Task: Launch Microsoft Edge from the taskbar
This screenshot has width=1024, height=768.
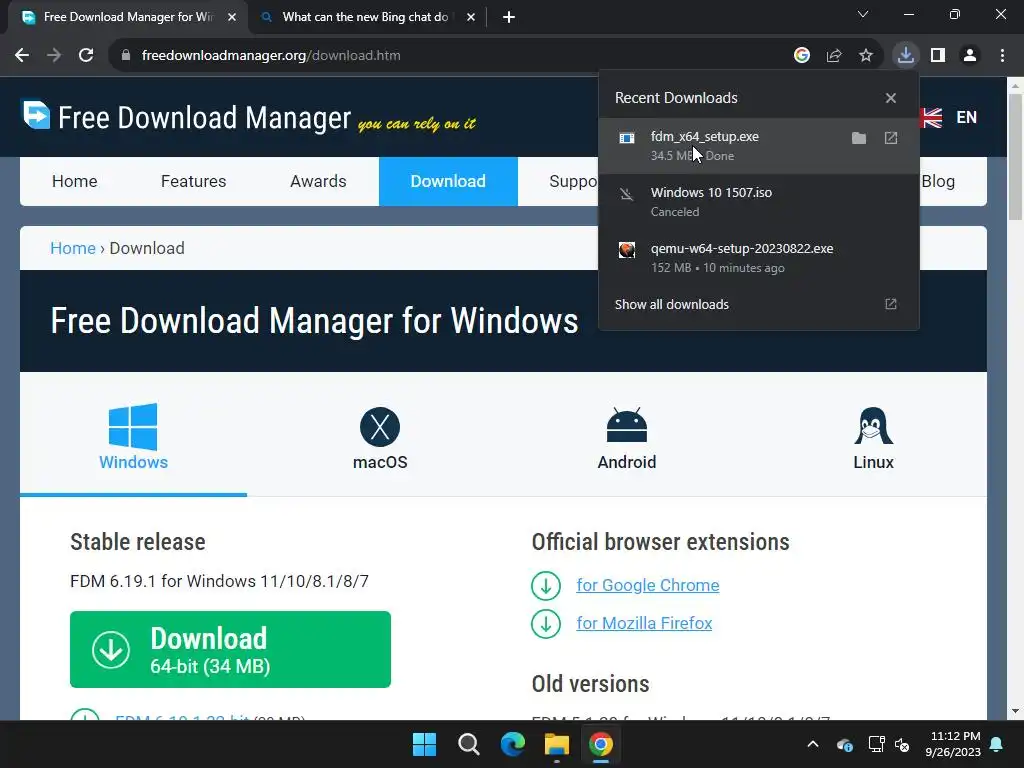Action: pos(513,744)
